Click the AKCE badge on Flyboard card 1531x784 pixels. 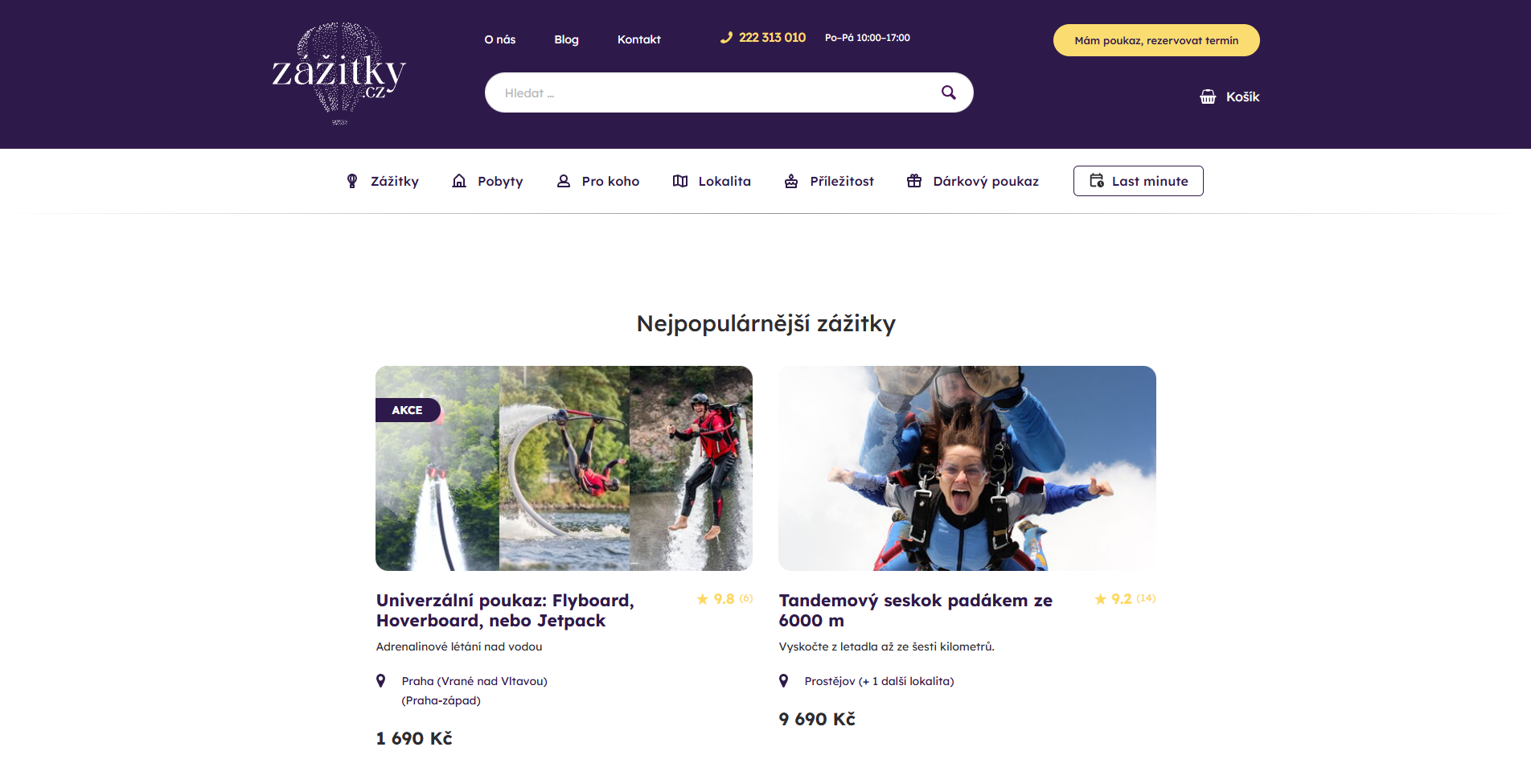point(408,410)
